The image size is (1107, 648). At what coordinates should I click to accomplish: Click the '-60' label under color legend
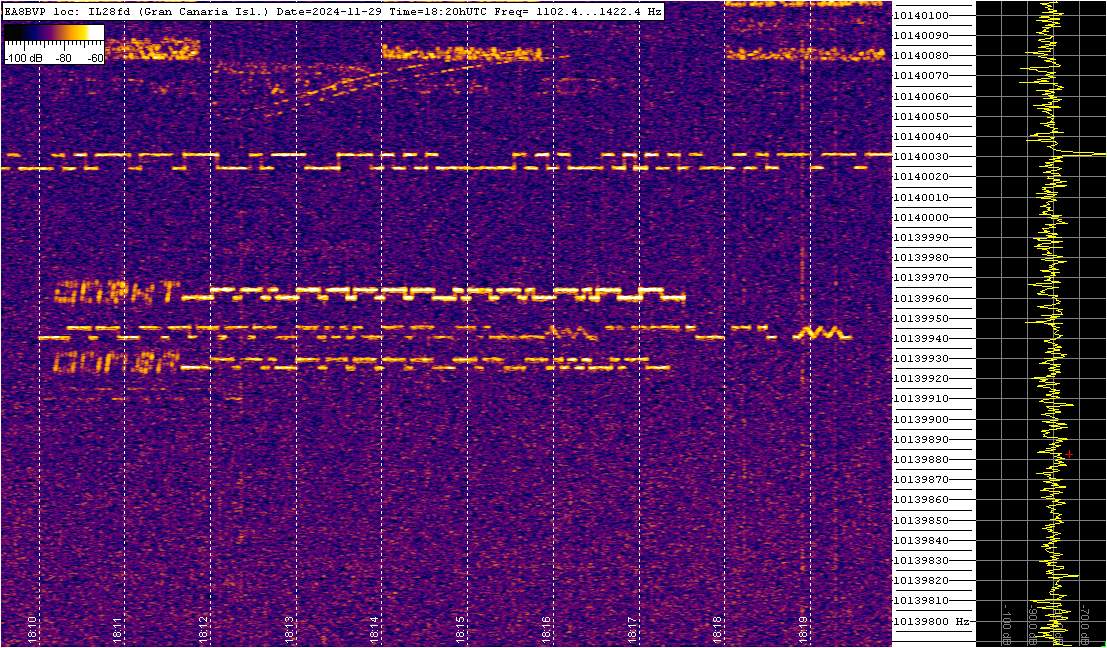tap(94, 59)
